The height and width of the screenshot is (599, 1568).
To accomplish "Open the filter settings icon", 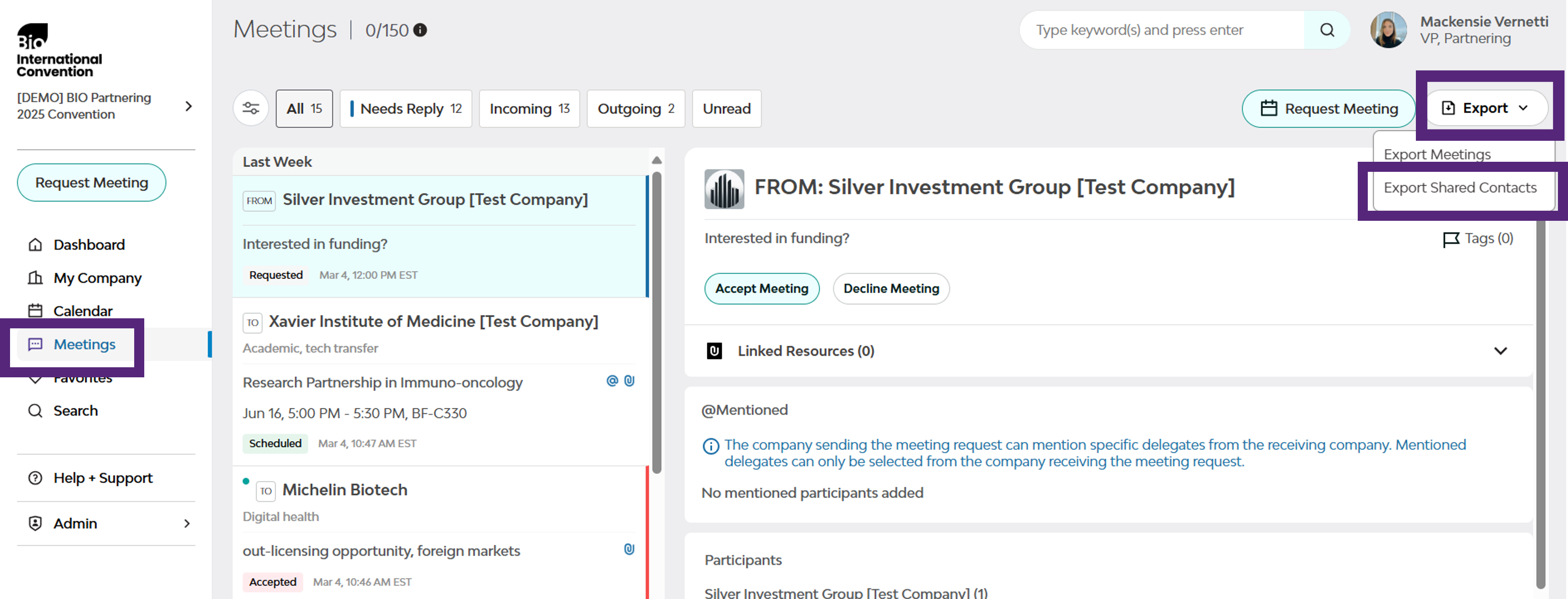I will [x=251, y=108].
